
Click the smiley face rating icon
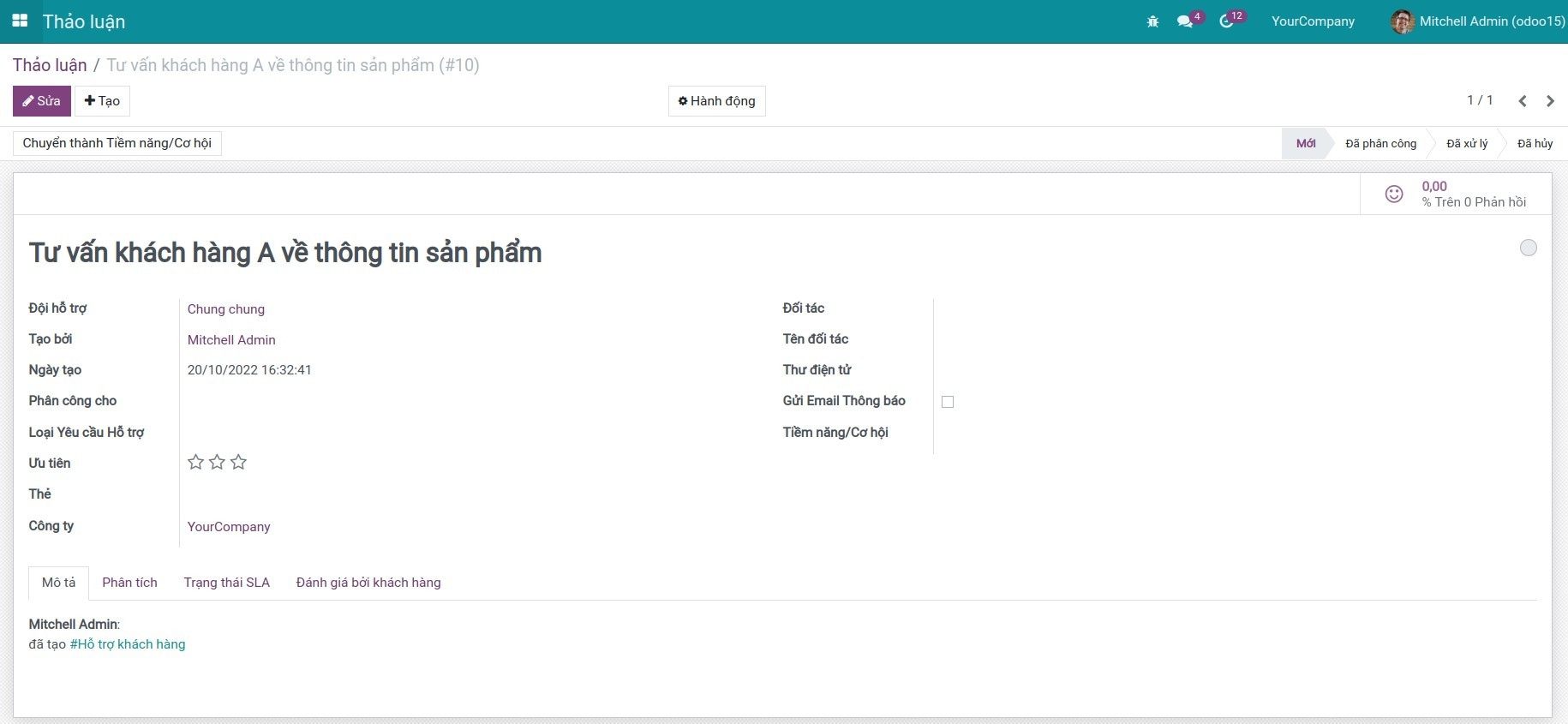[x=1394, y=194]
